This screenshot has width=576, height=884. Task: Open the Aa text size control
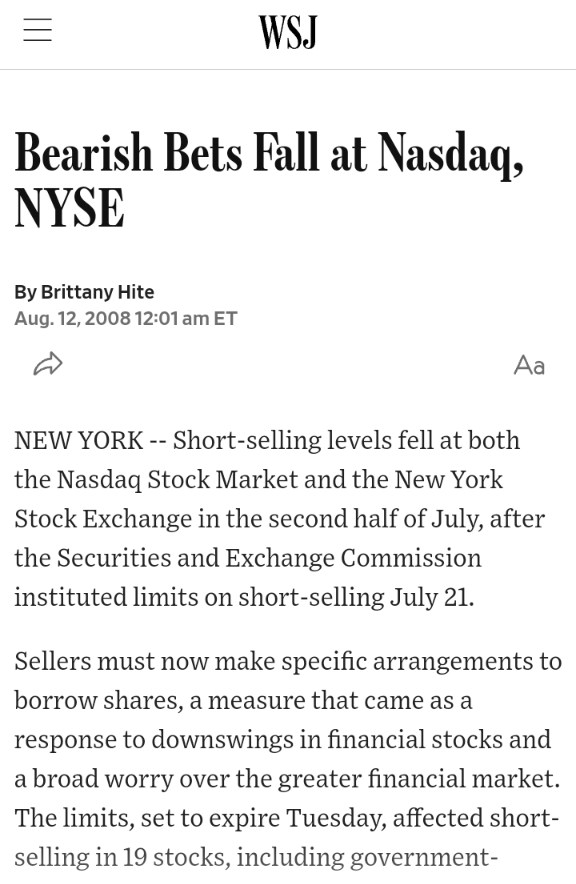tap(529, 365)
